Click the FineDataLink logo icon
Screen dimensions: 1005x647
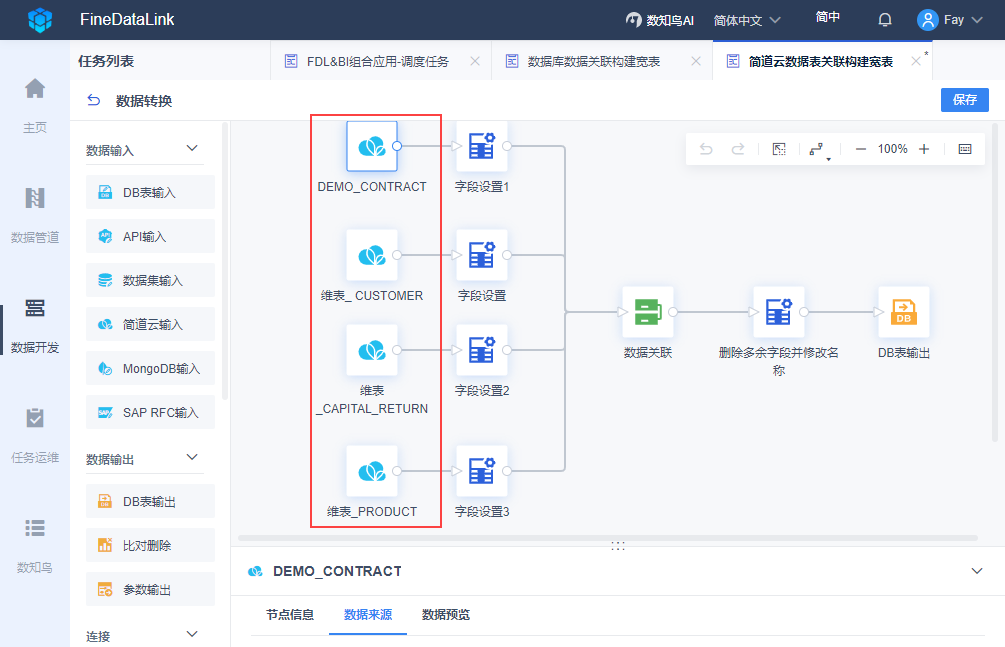40,20
